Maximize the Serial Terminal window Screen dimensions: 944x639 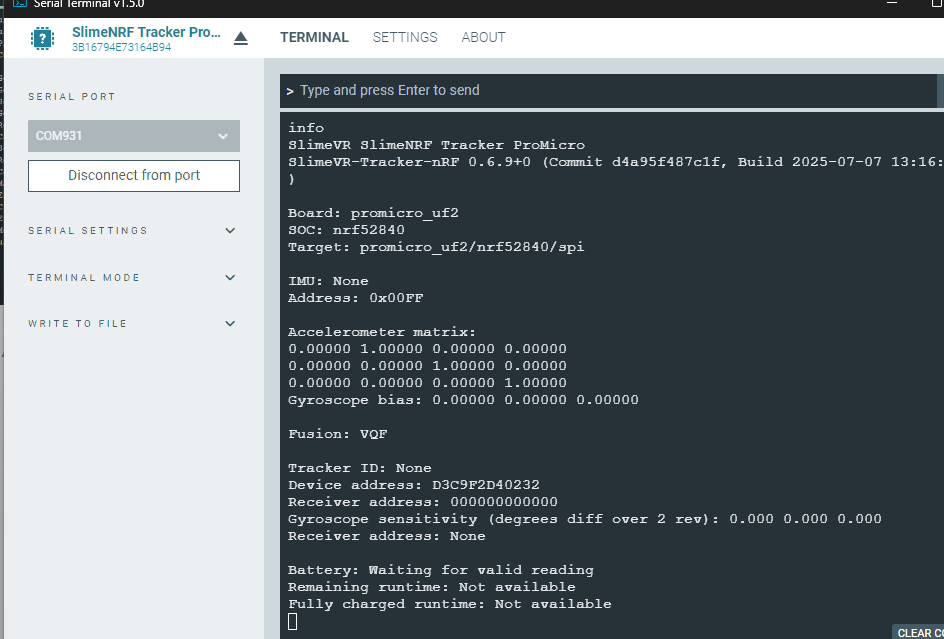pos(936,2)
